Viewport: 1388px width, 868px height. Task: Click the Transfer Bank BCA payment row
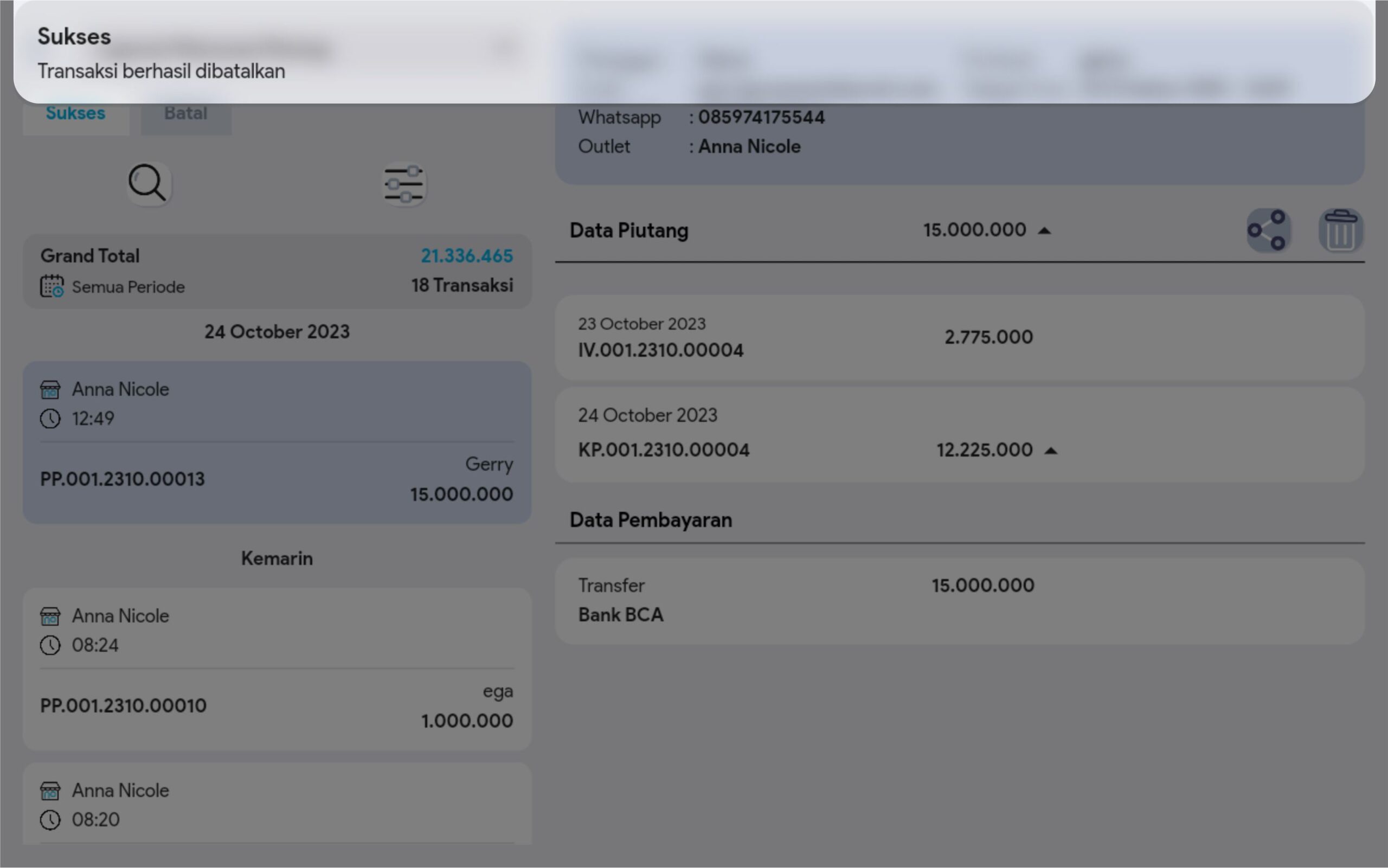pyautogui.click(x=959, y=600)
